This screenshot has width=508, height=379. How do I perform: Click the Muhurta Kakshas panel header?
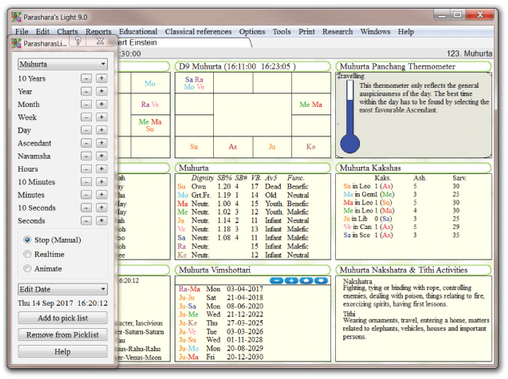413,168
